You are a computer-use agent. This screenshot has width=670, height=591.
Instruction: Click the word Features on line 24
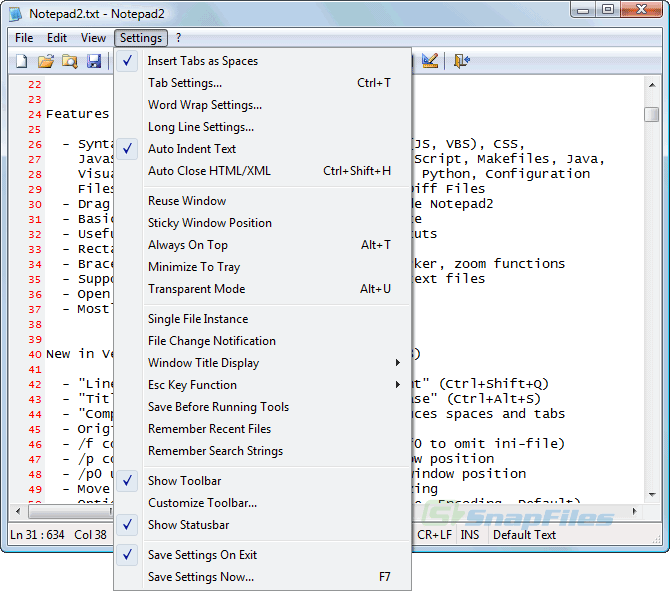77,114
